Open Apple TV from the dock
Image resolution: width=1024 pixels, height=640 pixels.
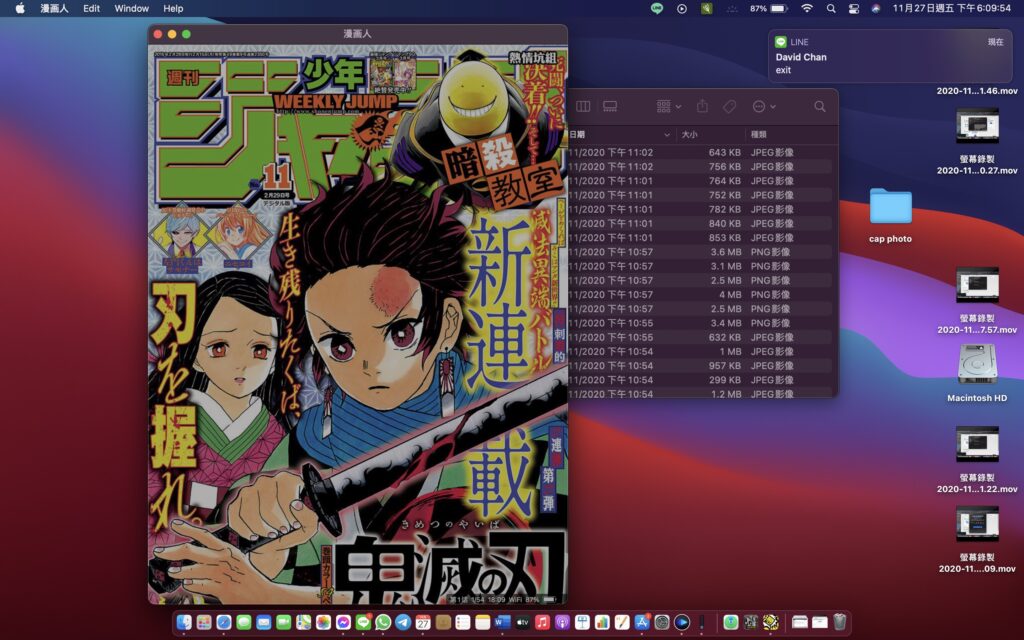(x=522, y=622)
